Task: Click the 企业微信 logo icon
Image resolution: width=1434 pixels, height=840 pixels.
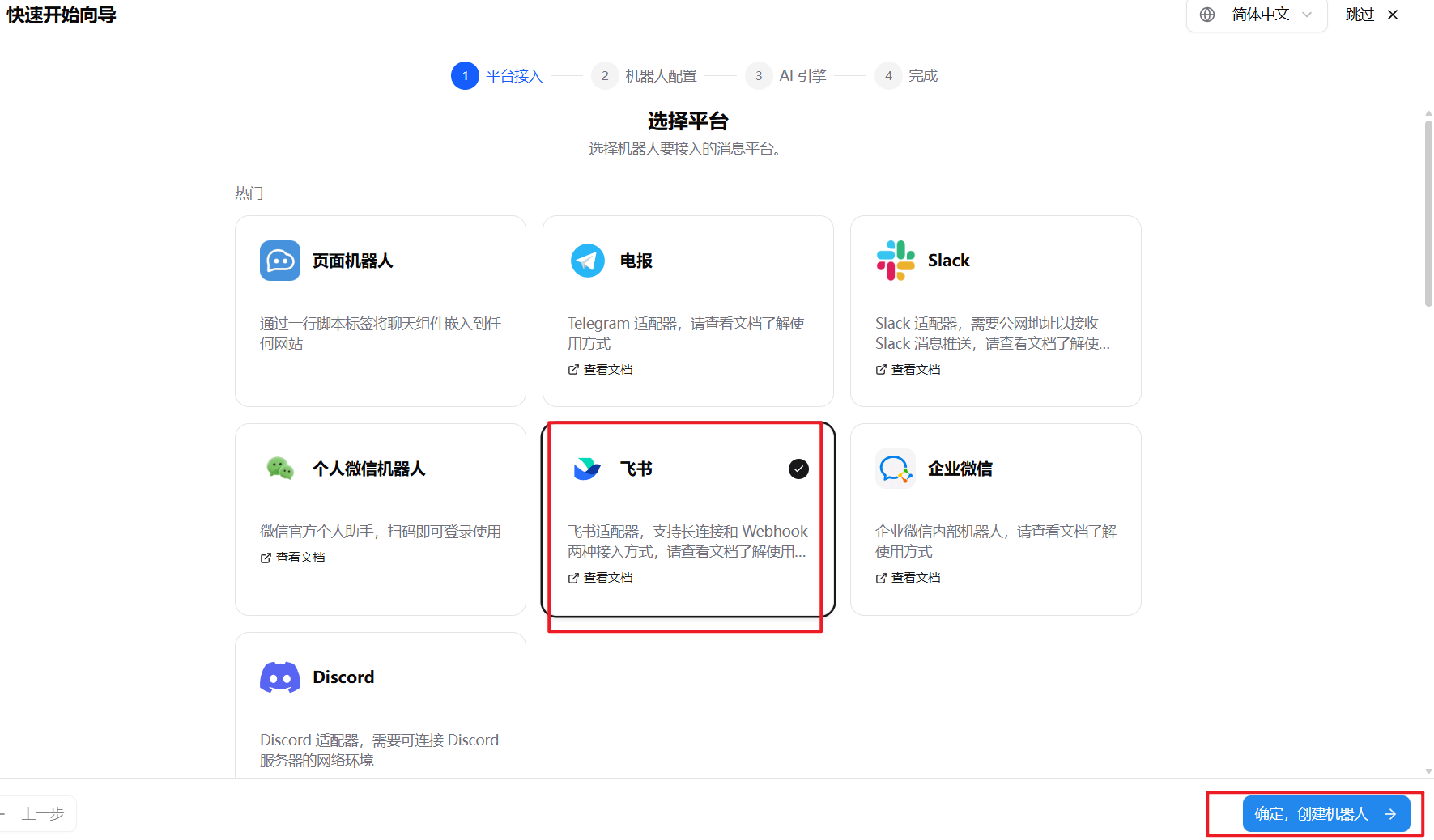Action: click(896, 469)
